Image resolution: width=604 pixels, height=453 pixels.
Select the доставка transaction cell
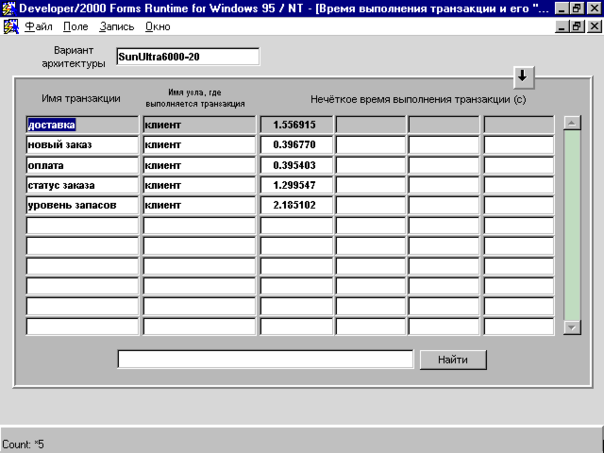coord(82,125)
